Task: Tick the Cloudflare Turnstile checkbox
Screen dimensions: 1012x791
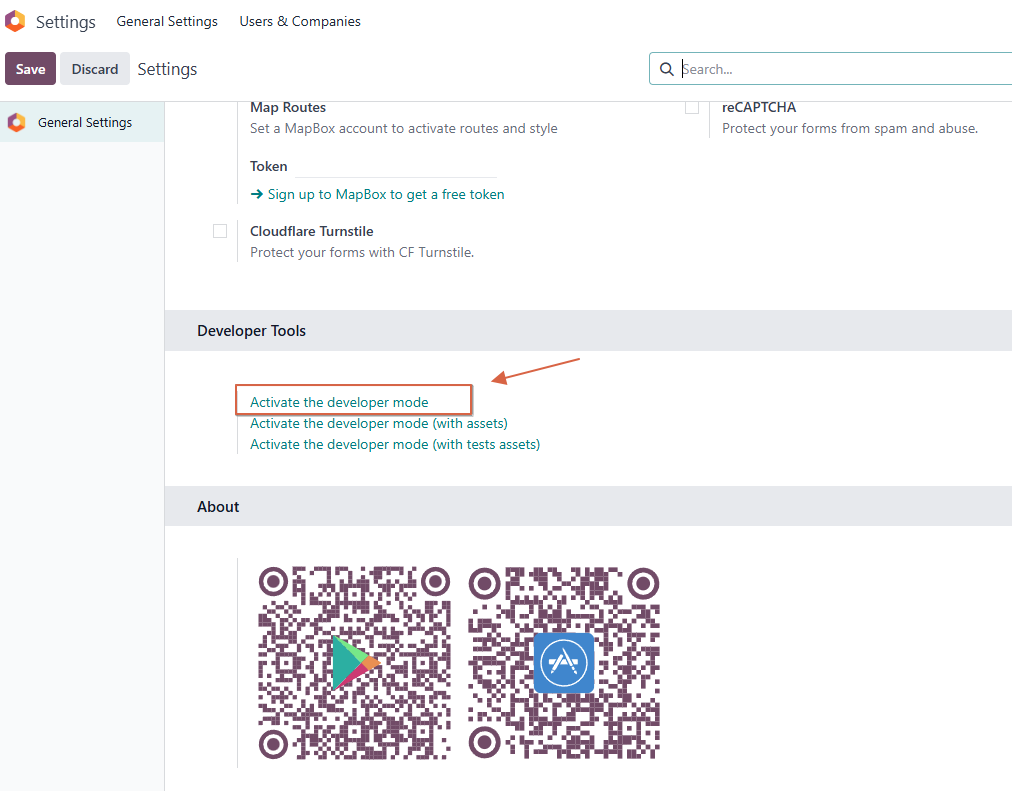Action: coord(220,231)
